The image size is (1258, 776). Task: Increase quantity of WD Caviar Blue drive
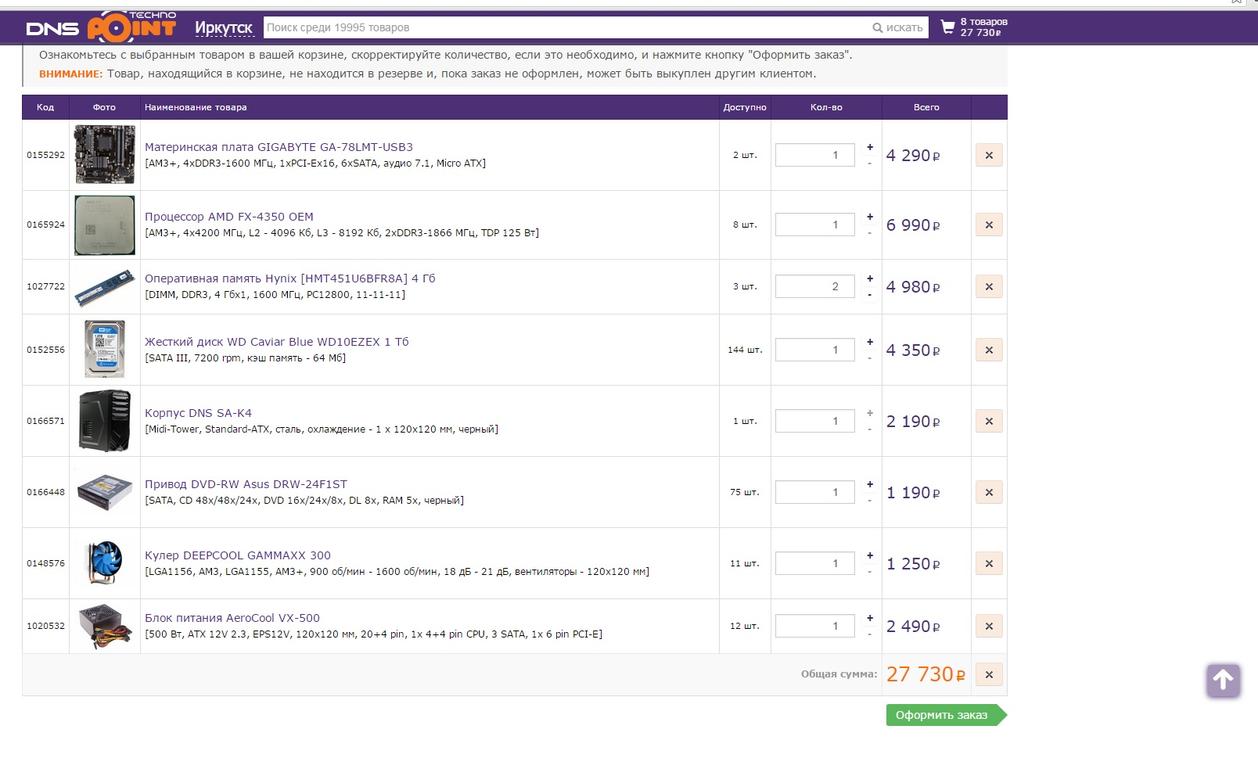coord(870,342)
